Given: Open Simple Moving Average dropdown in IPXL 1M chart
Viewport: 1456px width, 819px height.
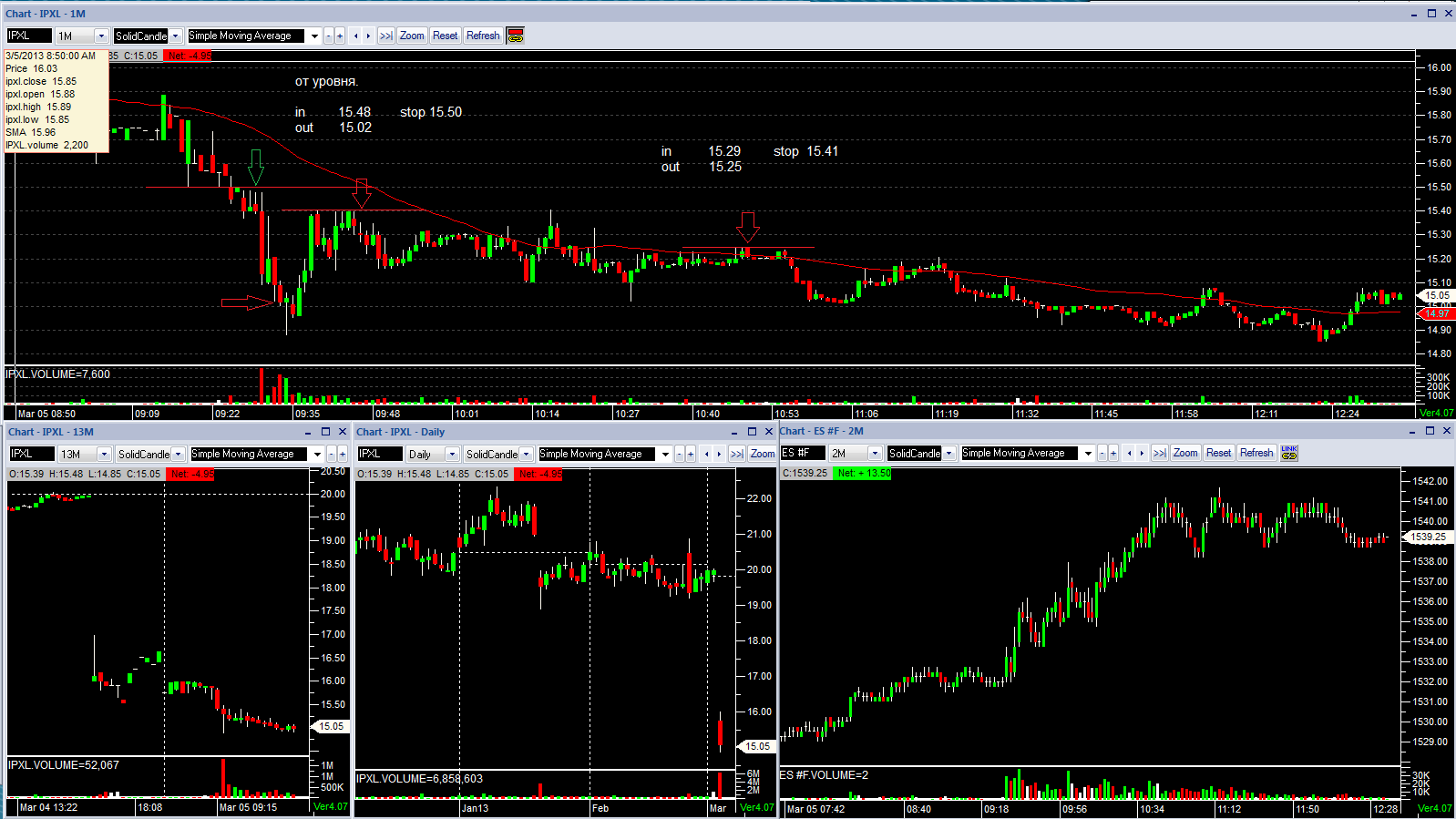Looking at the screenshot, I should tap(314, 36).
